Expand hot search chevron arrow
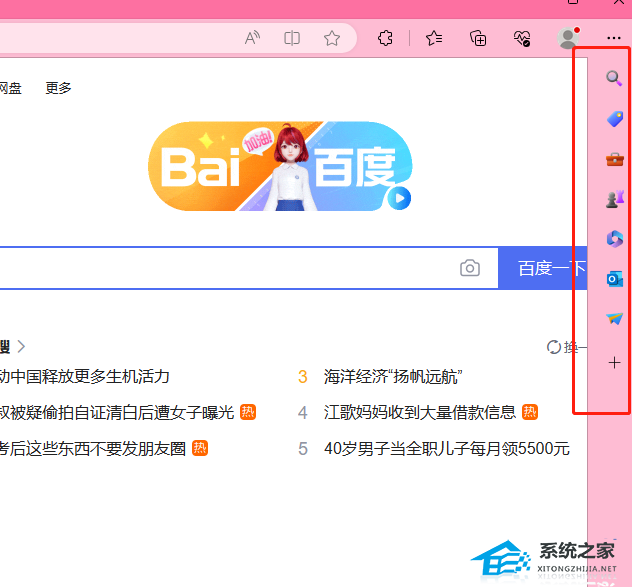Screen dimensions: 632x587 pos(21,346)
